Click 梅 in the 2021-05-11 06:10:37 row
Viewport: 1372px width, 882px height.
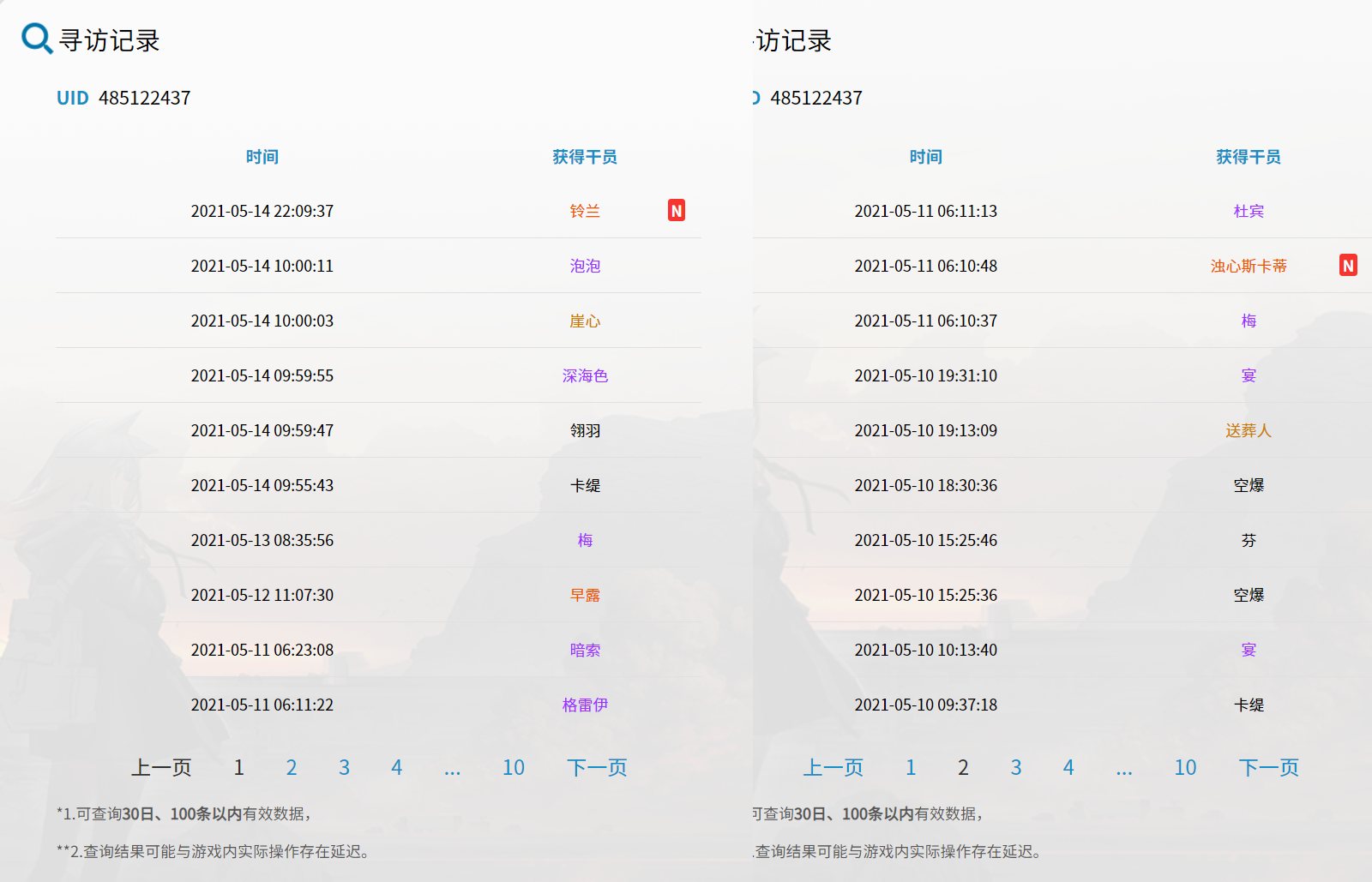1249,321
